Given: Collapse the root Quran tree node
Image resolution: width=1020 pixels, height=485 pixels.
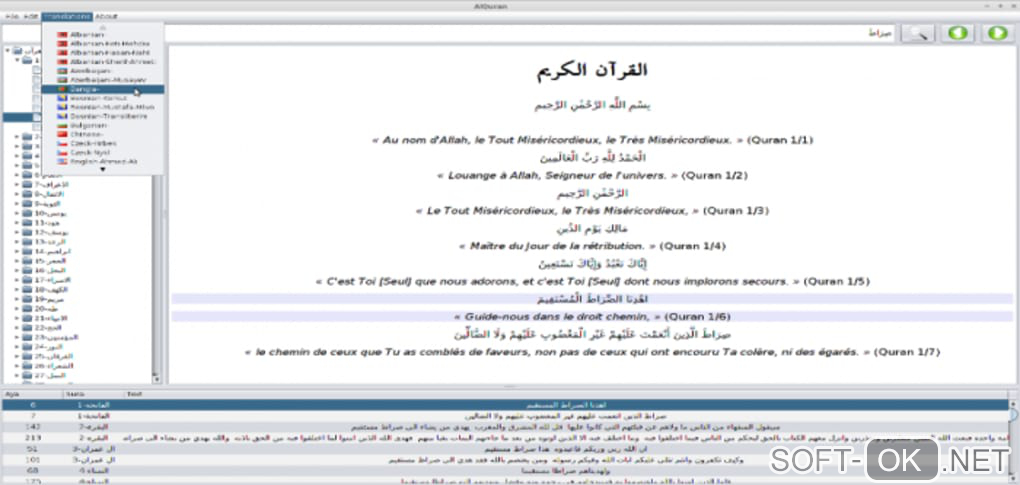Looking at the screenshot, I should pos(7,51).
